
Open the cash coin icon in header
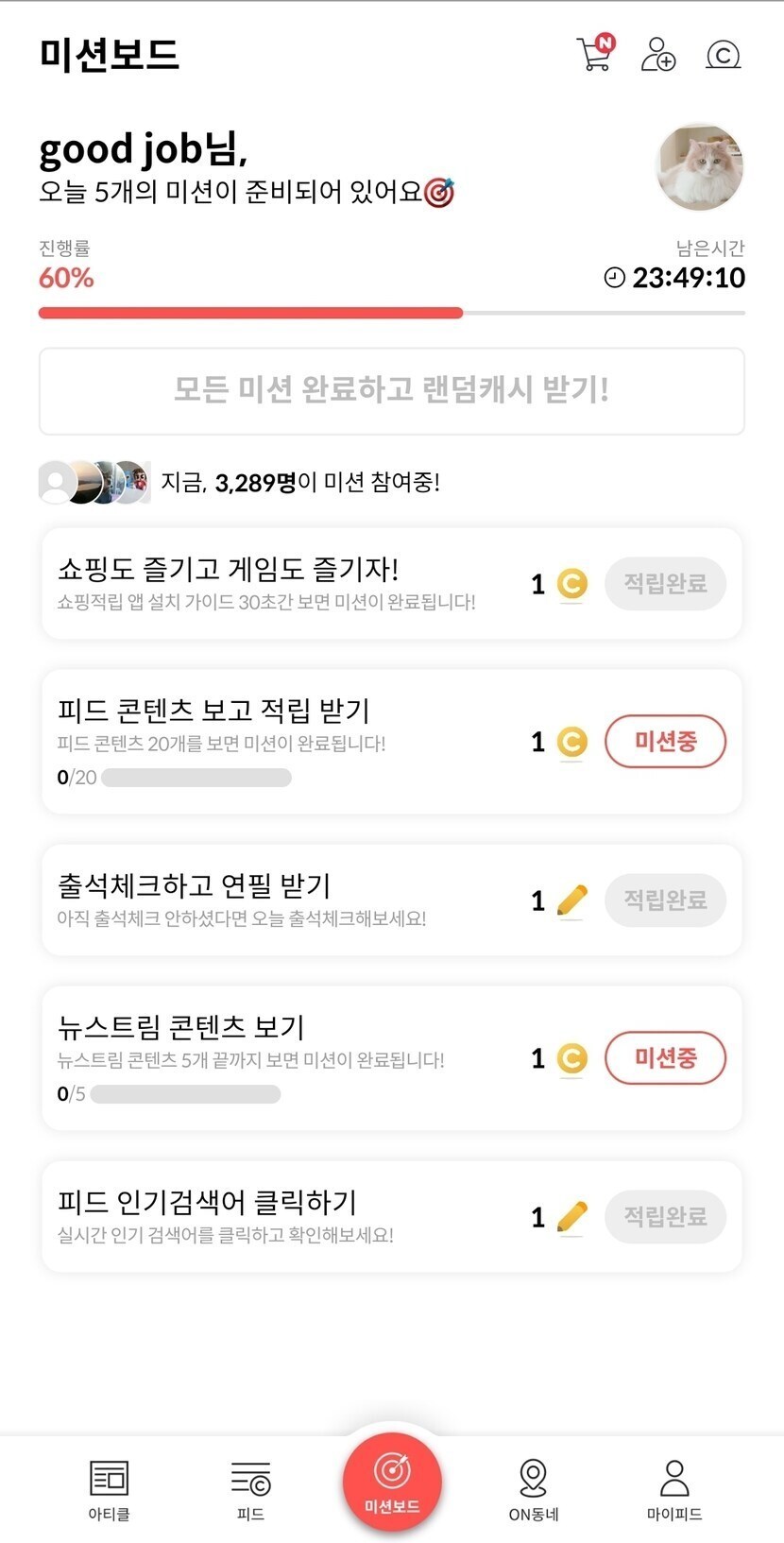(x=723, y=55)
